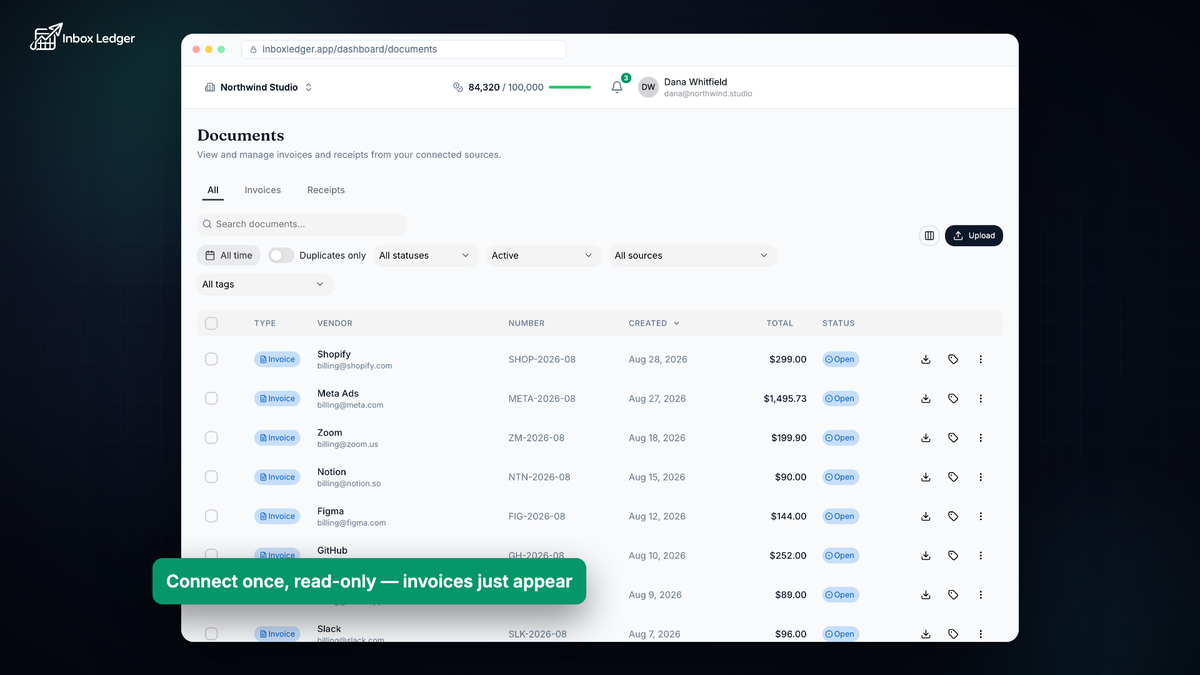Open the Northwind Studio workspace switcher
This screenshot has height=675, width=1200.
[x=259, y=87]
